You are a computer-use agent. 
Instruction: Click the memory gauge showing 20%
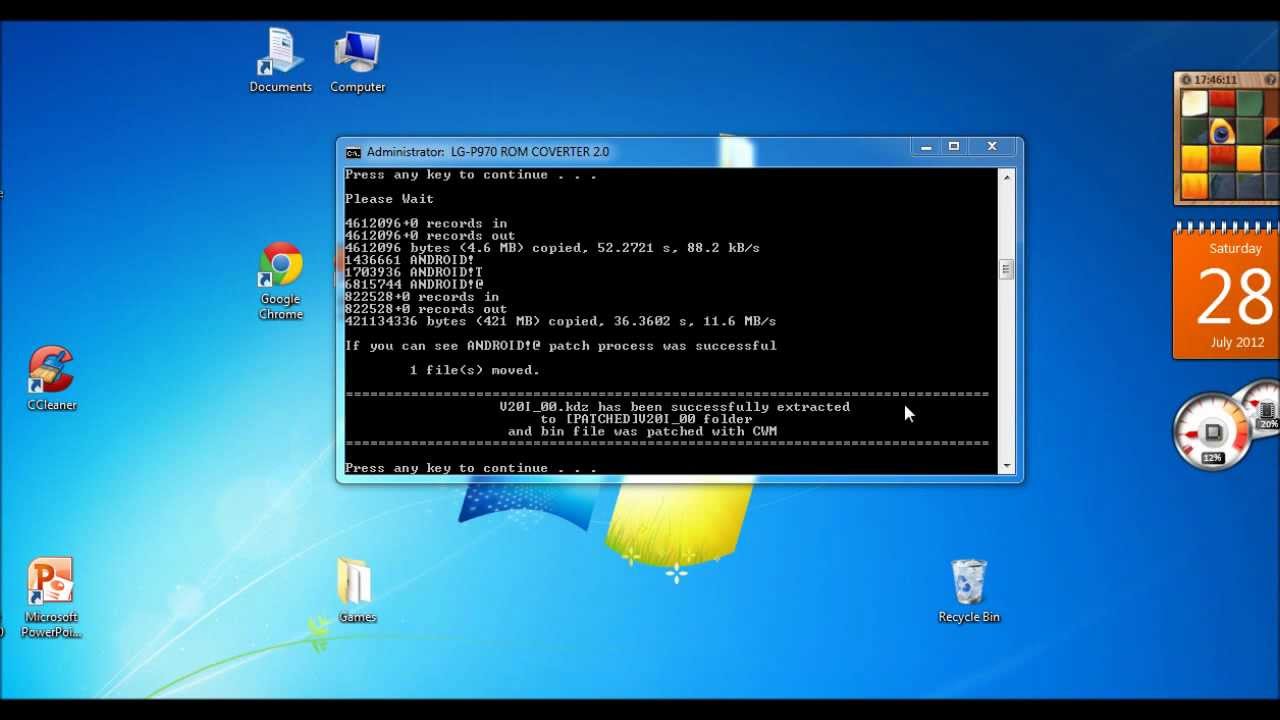(x=1266, y=410)
